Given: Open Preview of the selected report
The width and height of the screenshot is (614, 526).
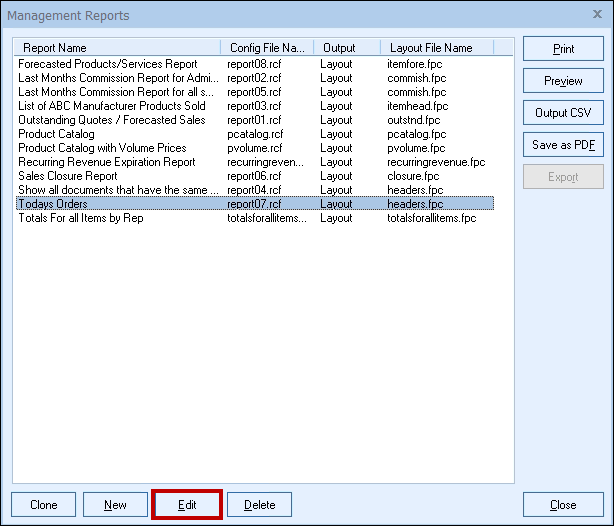Looking at the screenshot, I should [x=563, y=81].
